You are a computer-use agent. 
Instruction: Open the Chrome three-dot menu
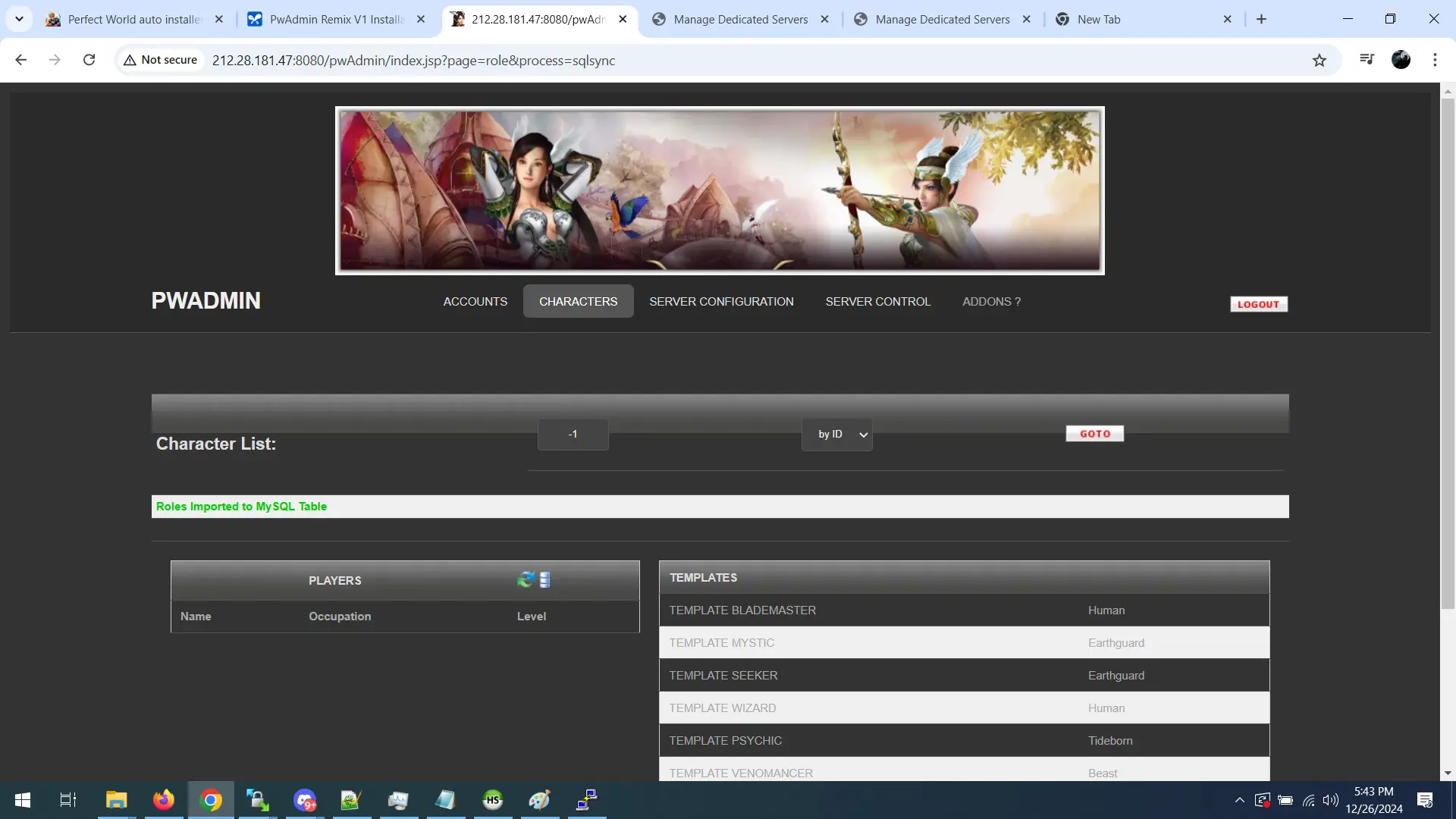pyautogui.click(x=1435, y=60)
